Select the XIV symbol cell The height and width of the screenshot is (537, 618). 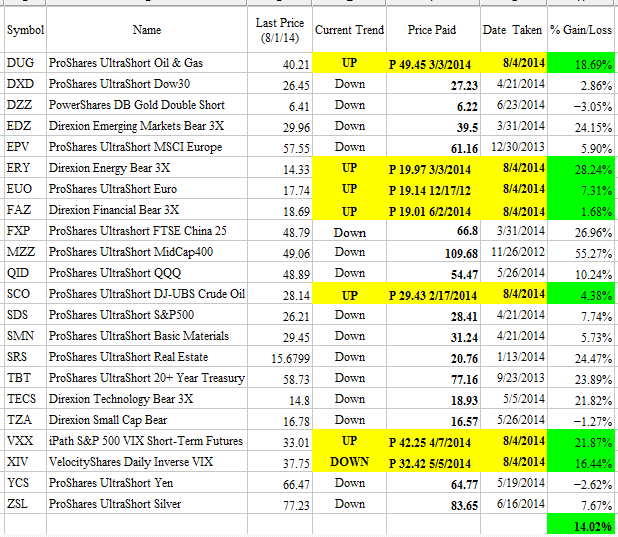[x=25, y=462]
